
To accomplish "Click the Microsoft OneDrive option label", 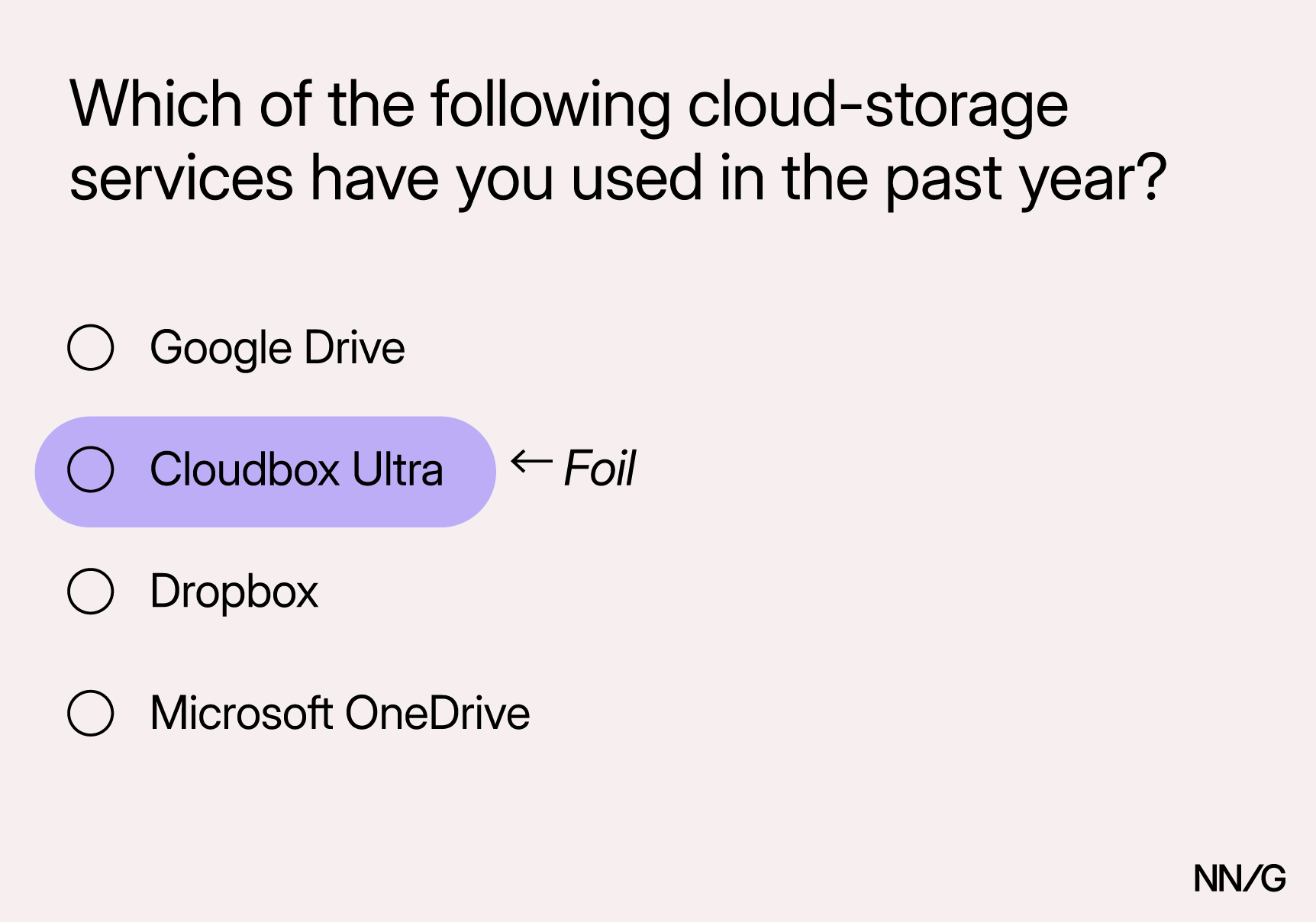I will (x=340, y=713).
